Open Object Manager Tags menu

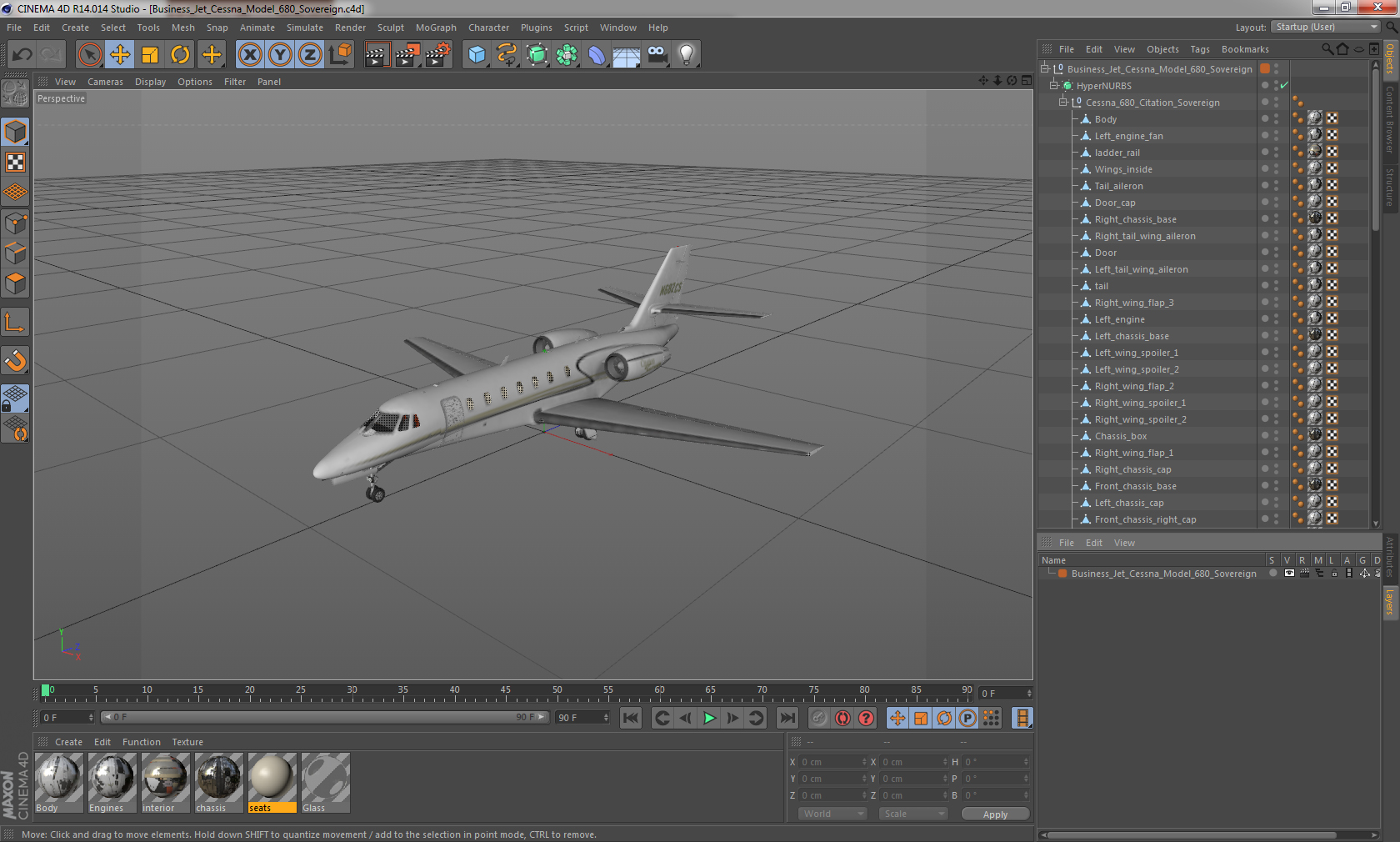(x=1200, y=49)
